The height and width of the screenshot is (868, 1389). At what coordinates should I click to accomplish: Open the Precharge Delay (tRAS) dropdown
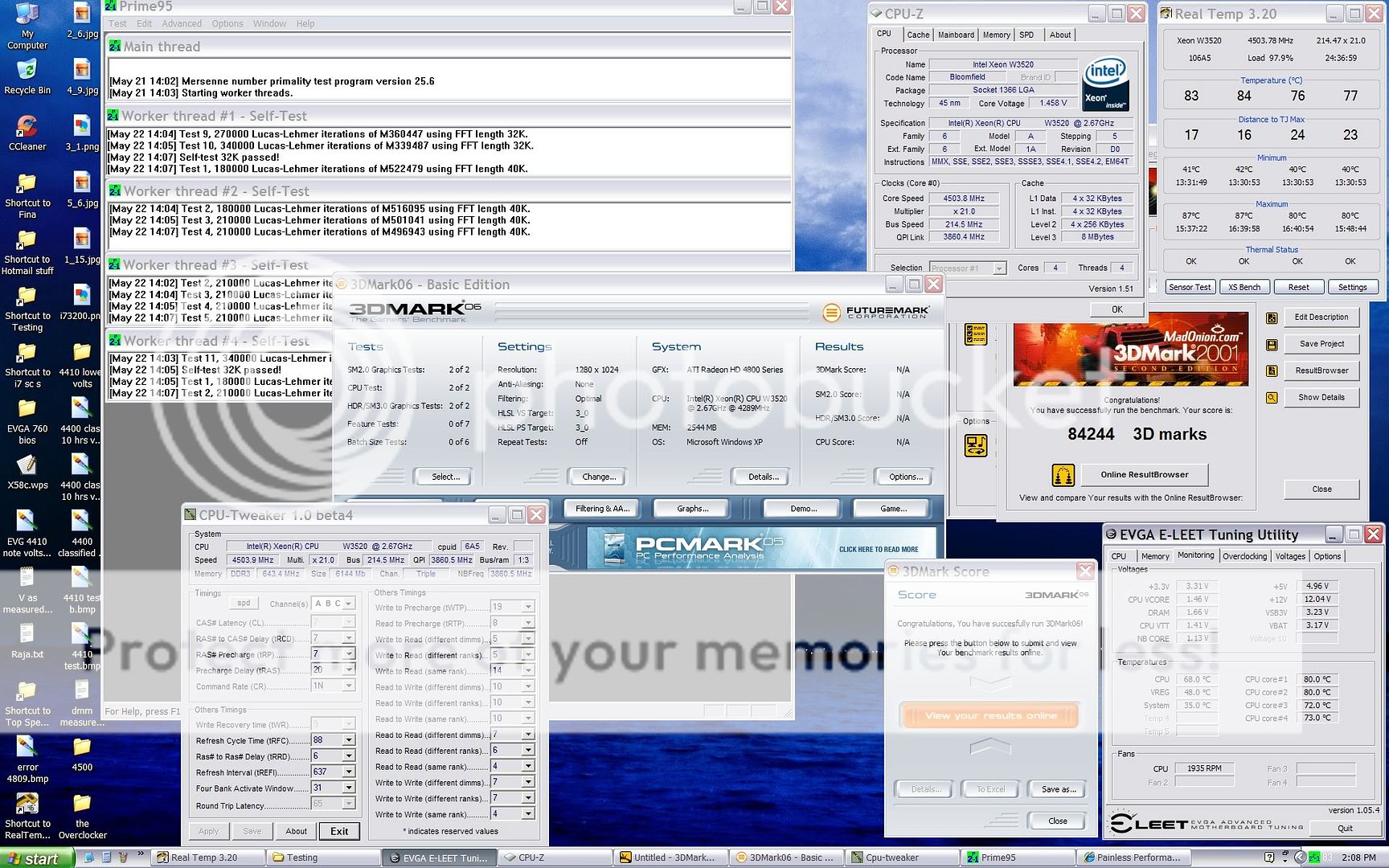349,669
